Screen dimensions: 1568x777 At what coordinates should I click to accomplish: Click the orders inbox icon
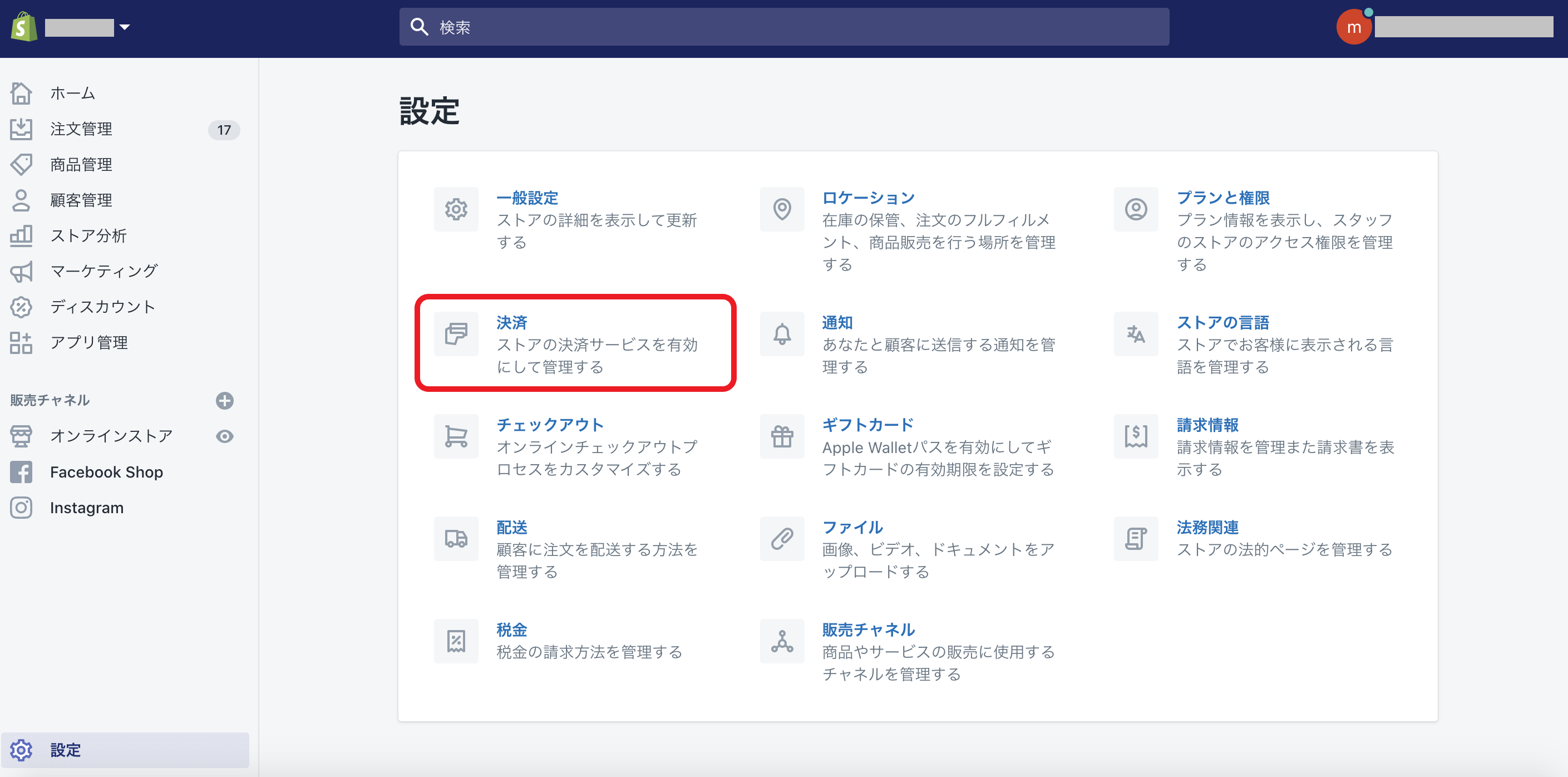tap(21, 129)
